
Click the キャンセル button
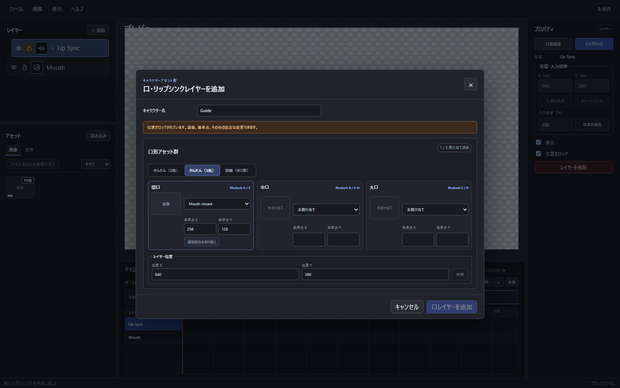pyautogui.click(x=407, y=307)
